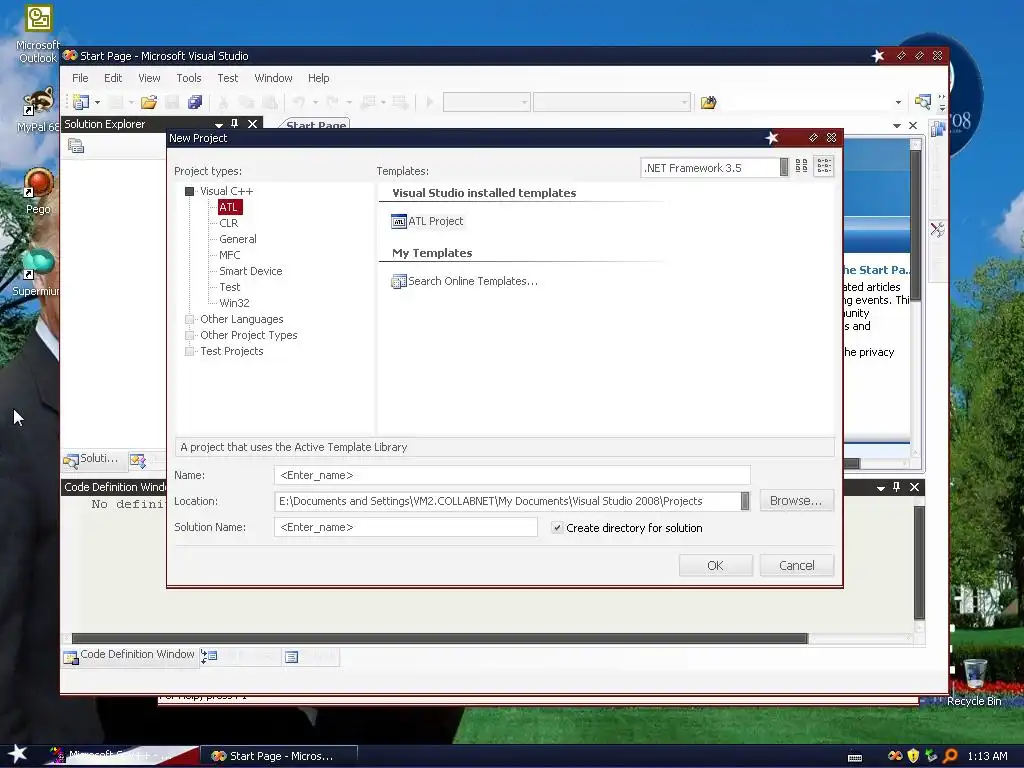Open the Test menu
Viewport: 1024px width, 768px height.
point(228,78)
